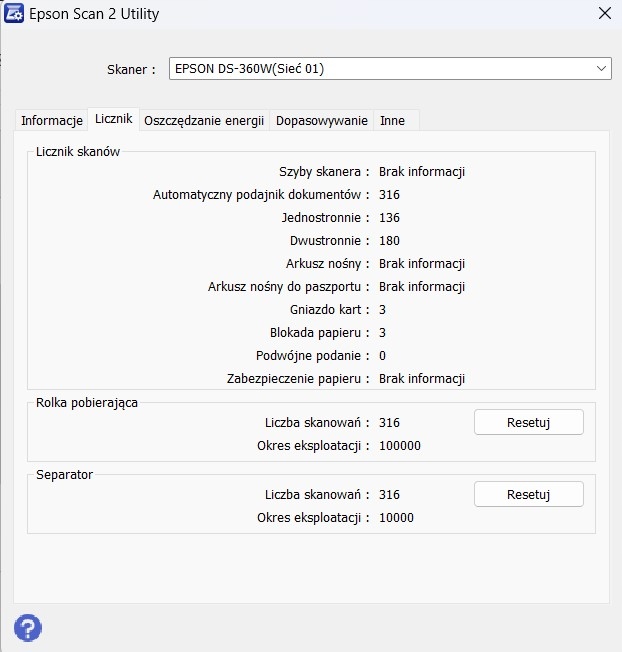
Task: Click the Jednostronnie value 136
Action: (389, 217)
